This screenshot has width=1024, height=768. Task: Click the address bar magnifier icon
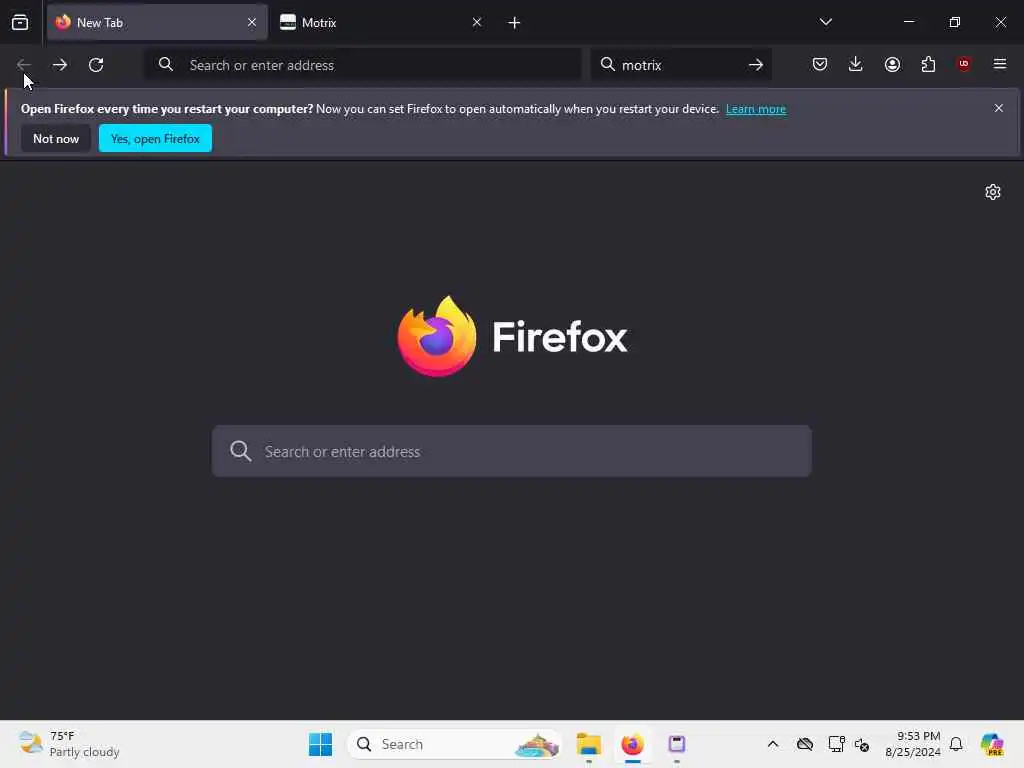coord(166,65)
